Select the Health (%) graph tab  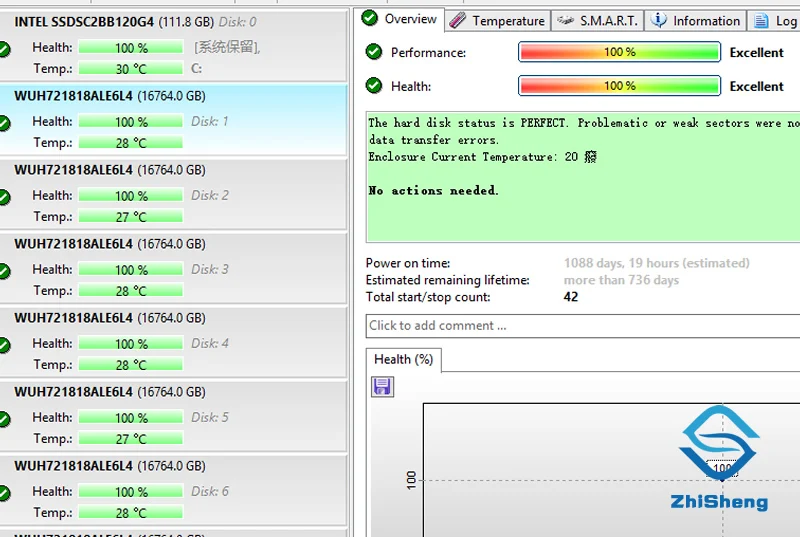404,360
